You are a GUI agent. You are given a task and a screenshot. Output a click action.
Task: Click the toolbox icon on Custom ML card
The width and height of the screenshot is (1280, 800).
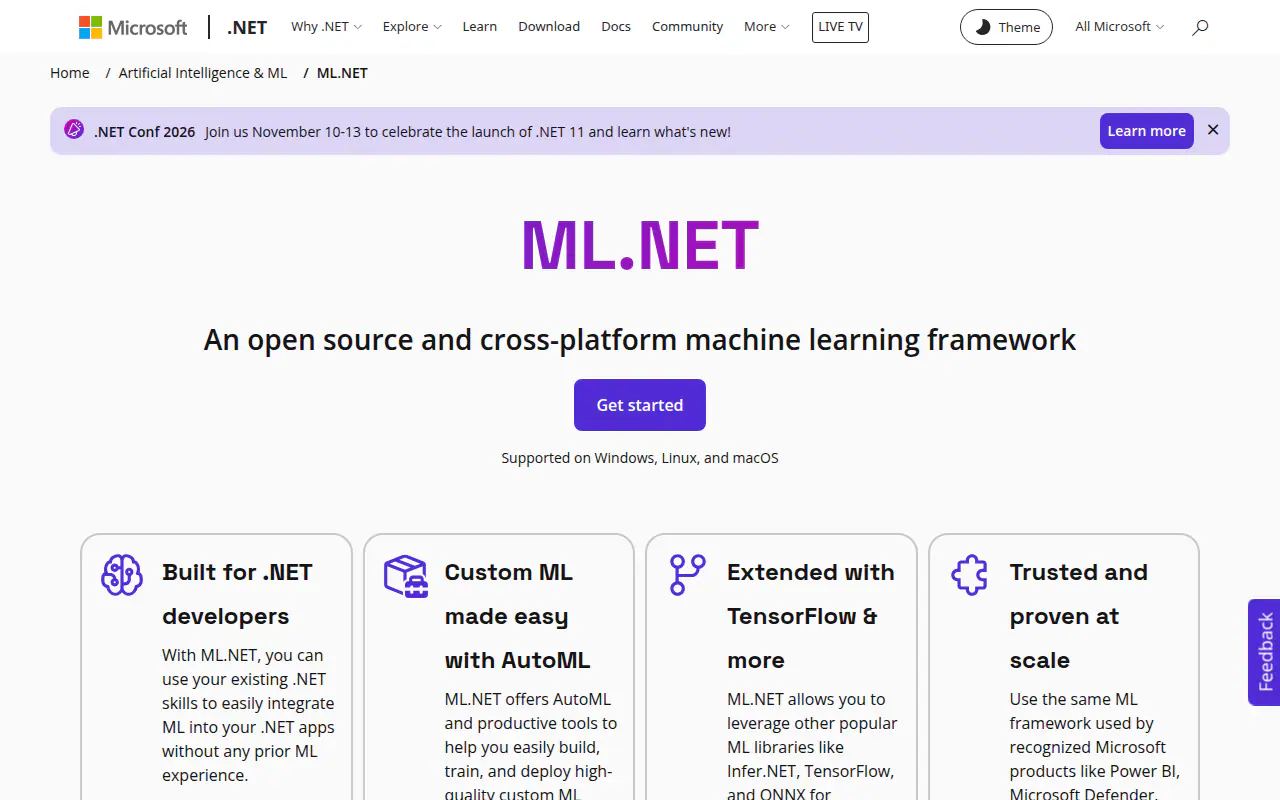tap(406, 576)
